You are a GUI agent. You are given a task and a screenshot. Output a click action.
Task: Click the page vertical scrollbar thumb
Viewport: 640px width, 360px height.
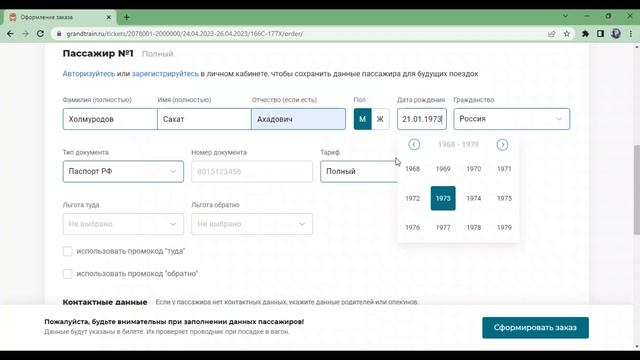point(636,190)
